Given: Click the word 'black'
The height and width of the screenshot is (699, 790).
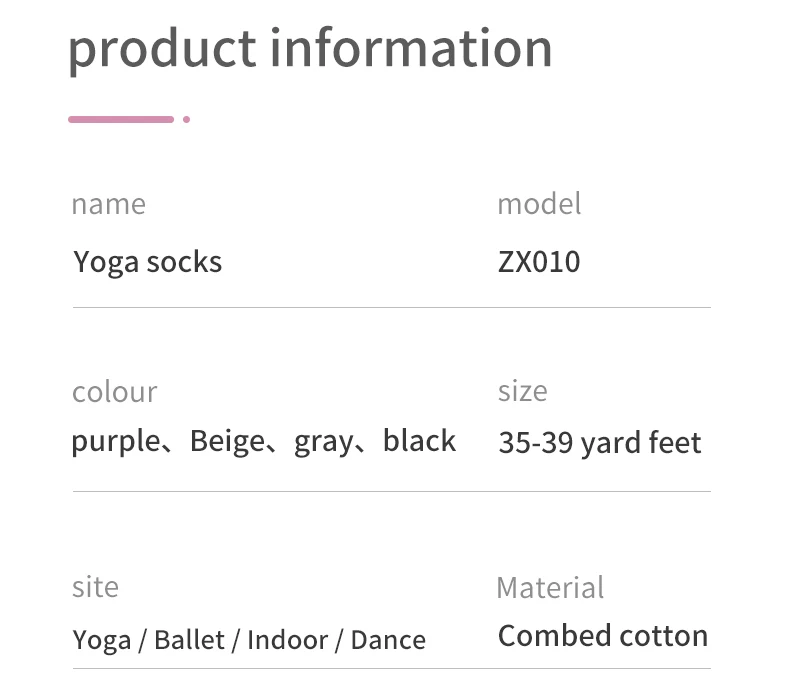Looking at the screenshot, I should [420, 440].
